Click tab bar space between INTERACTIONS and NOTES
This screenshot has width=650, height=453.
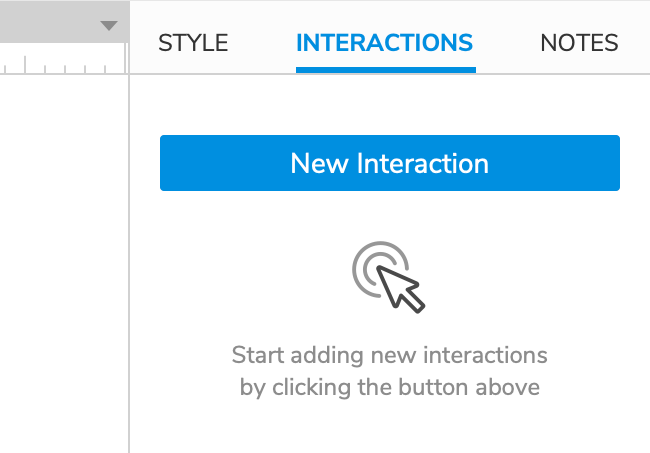click(508, 43)
